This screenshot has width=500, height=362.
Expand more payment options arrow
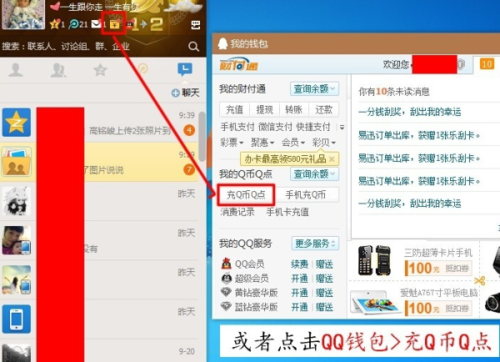(342, 127)
